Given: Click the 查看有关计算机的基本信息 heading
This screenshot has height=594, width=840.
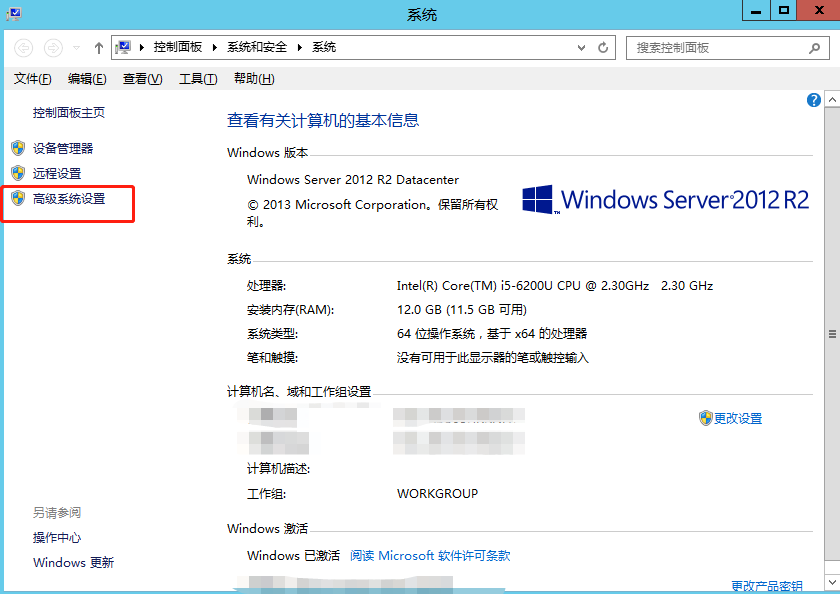Looking at the screenshot, I should coord(323,121).
